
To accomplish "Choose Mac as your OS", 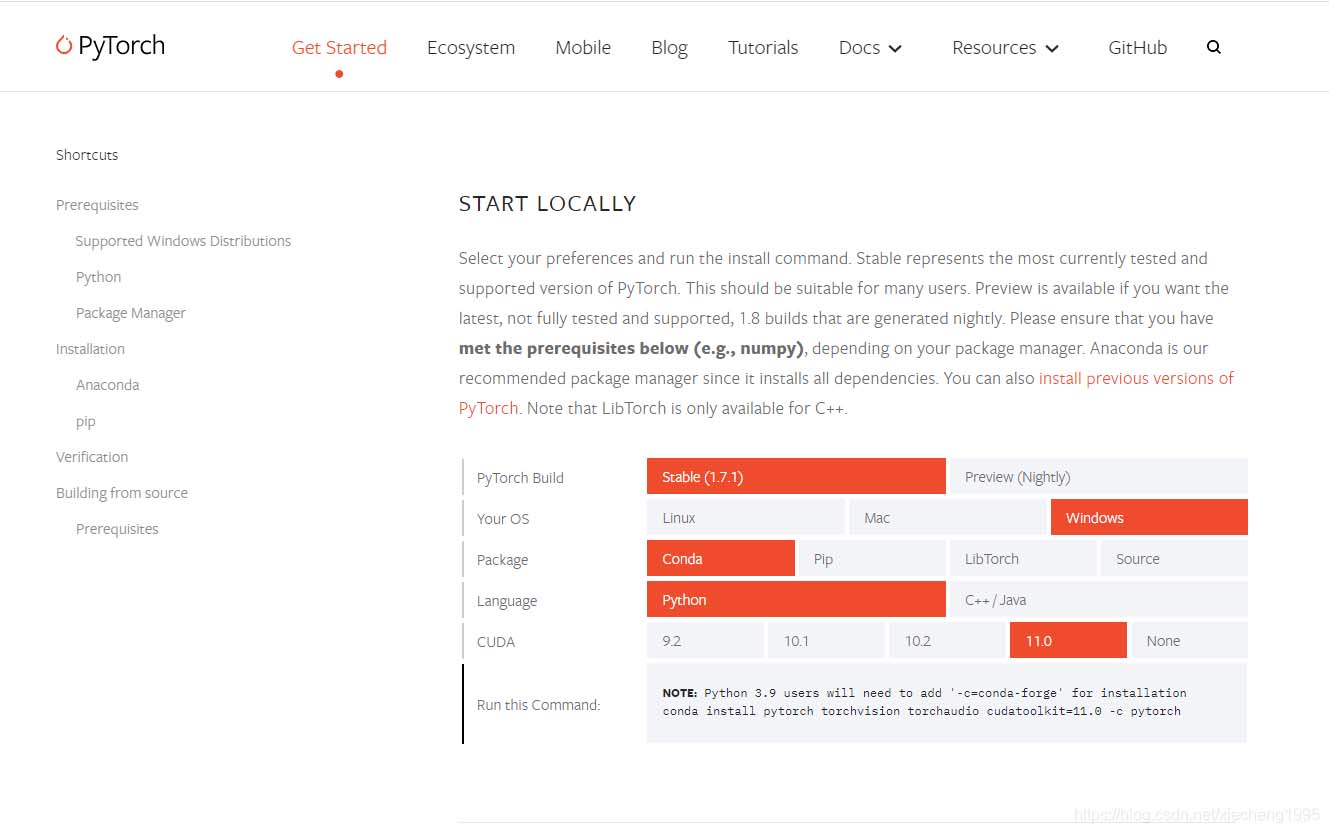I will click(947, 517).
